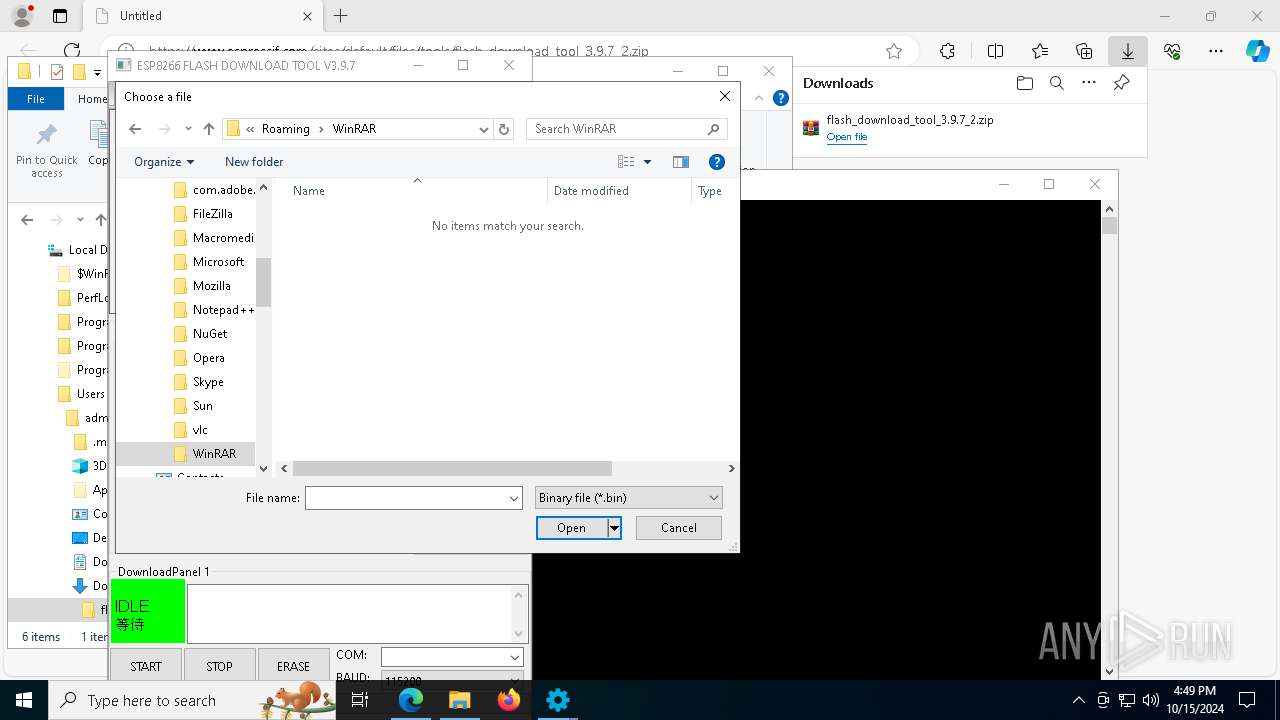Viewport: 1280px width, 720px height.
Task: Open Edge favorites list
Action: [x=1040, y=51]
